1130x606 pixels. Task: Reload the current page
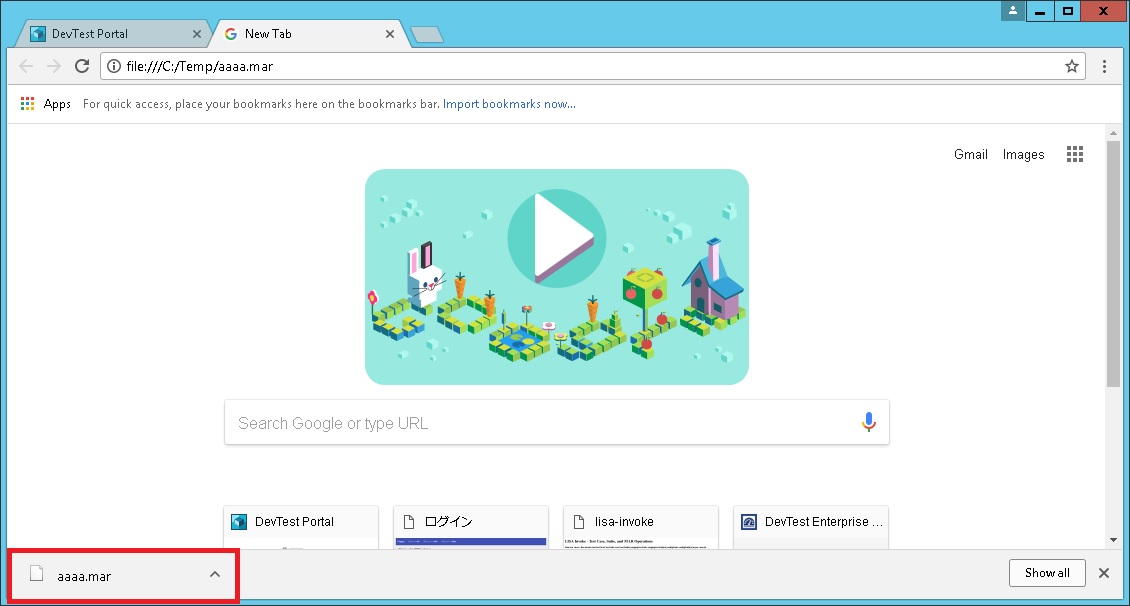tap(83, 66)
